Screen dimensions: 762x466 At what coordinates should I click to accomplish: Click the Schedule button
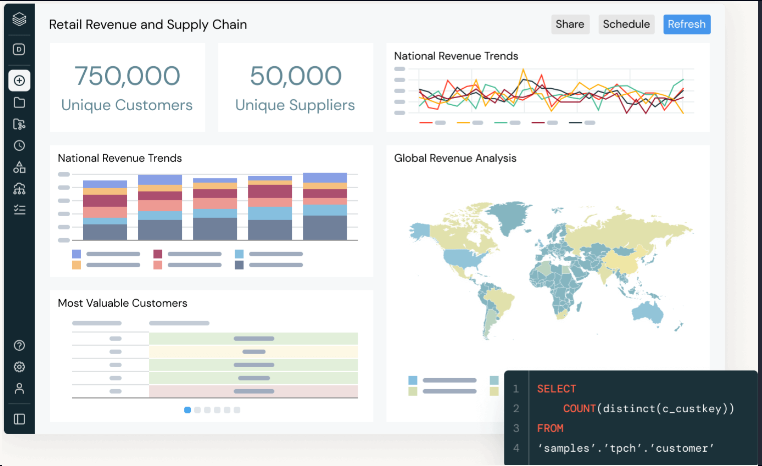point(626,25)
